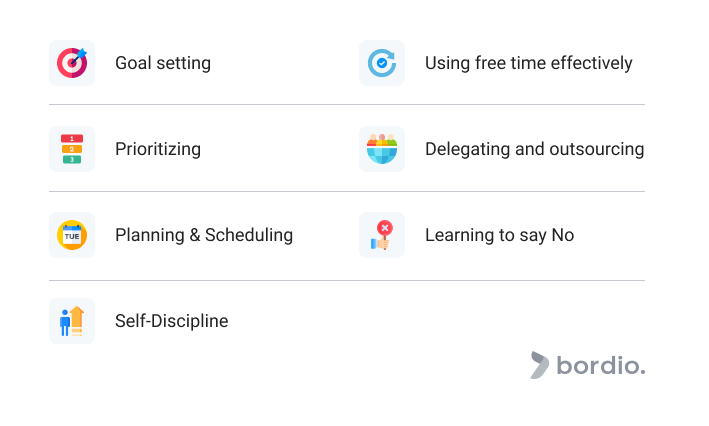Select the Self-Discipline text

click(171, 321)
